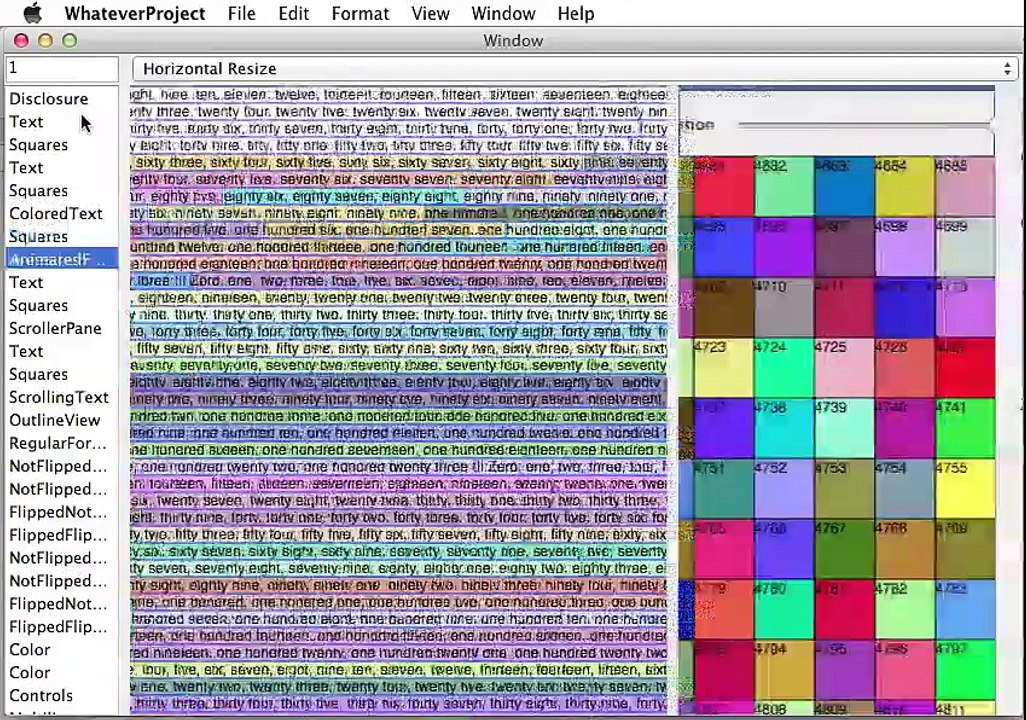Click the window title bar labeled Window
1026x720 pixels.
pyautogui.click(x=513, y=41)
